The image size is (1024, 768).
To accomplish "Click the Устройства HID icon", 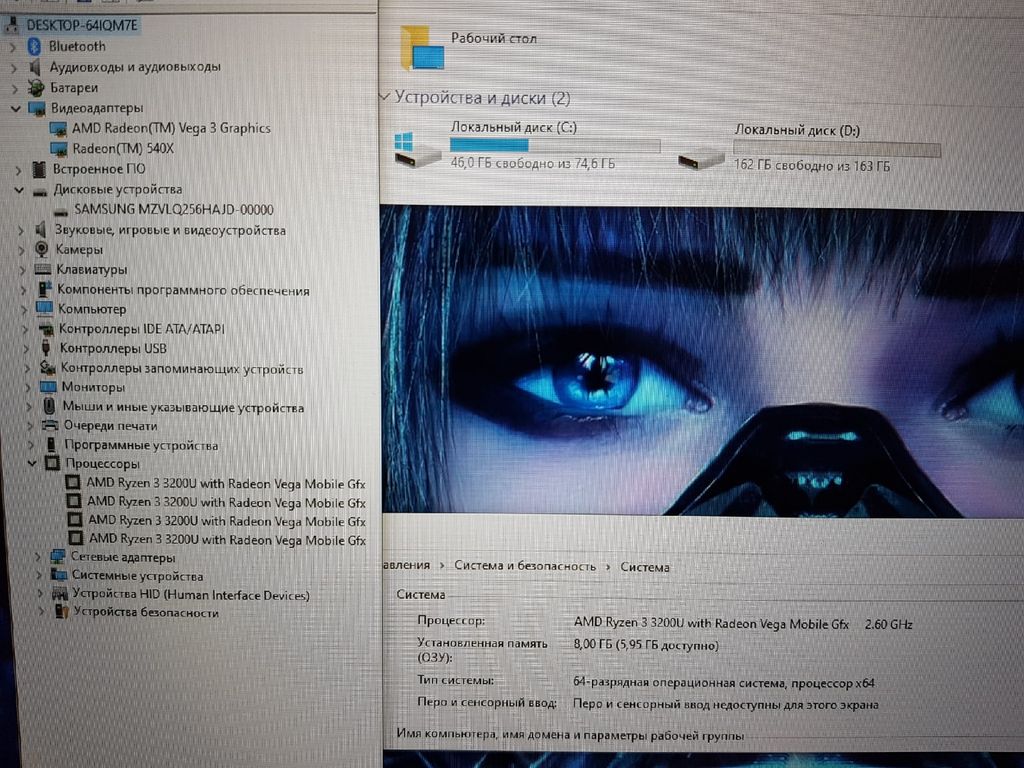I will (60, 594).
